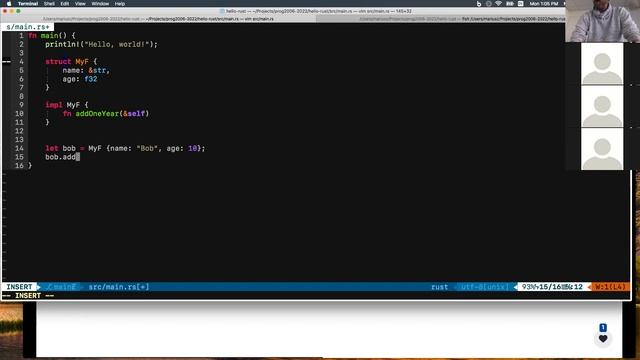Screen dimensions: 640x360
Task: Click line number 12 in the gutter
Action: (19, 131)
